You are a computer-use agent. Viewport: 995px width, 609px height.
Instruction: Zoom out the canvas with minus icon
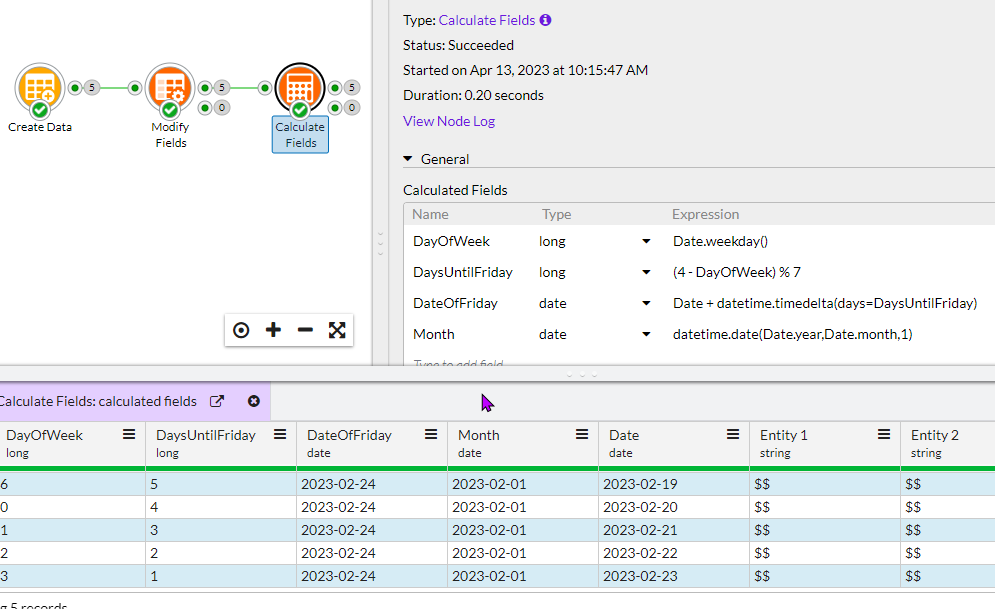point(305,330)
